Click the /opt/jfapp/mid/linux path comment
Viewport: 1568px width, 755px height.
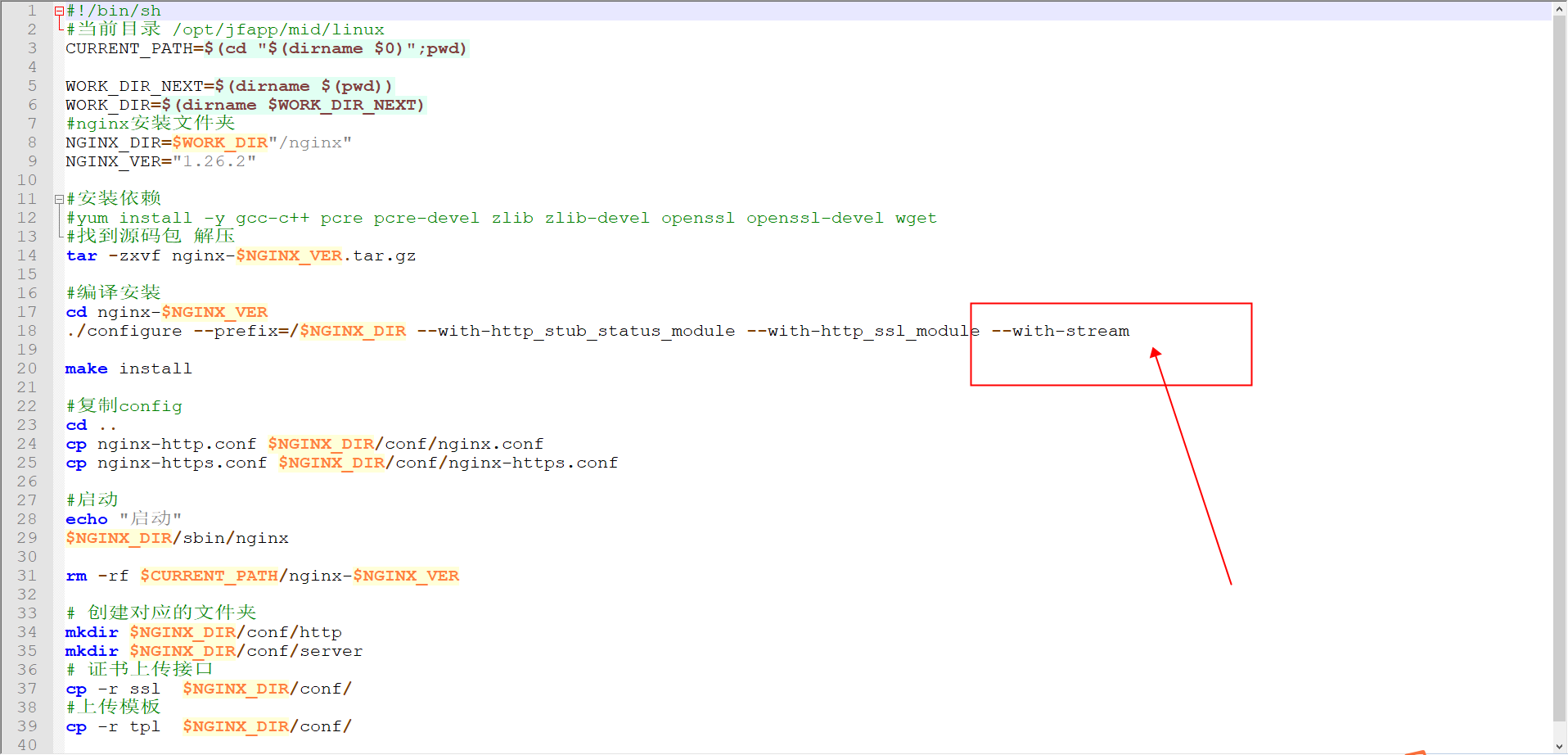click(278, 29)
